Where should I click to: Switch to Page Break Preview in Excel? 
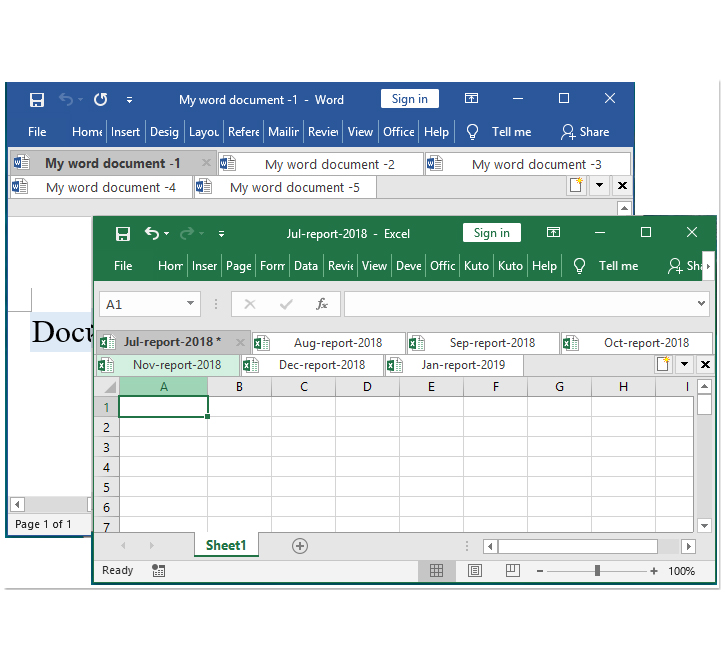point(512,571)
